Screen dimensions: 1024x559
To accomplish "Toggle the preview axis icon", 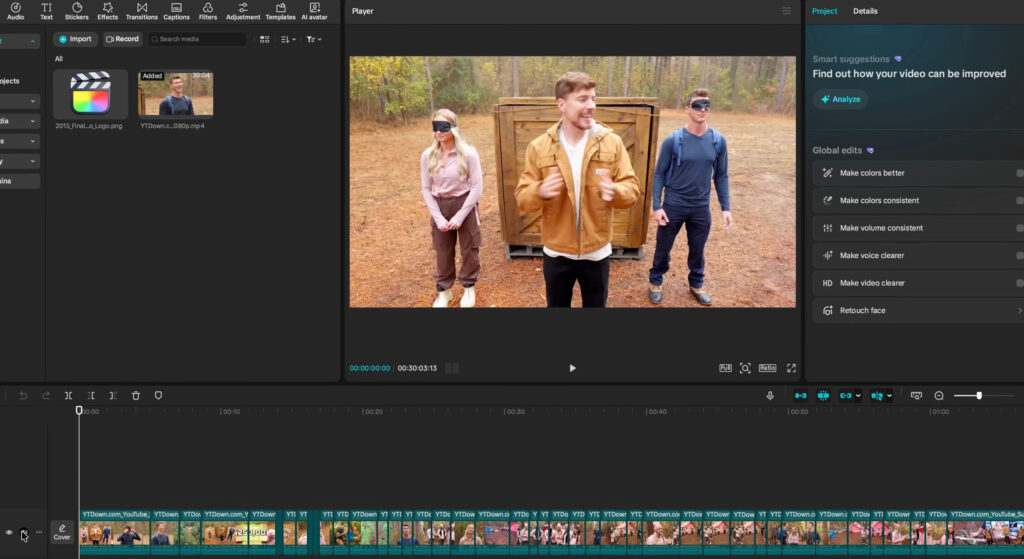I will point(876,396).
